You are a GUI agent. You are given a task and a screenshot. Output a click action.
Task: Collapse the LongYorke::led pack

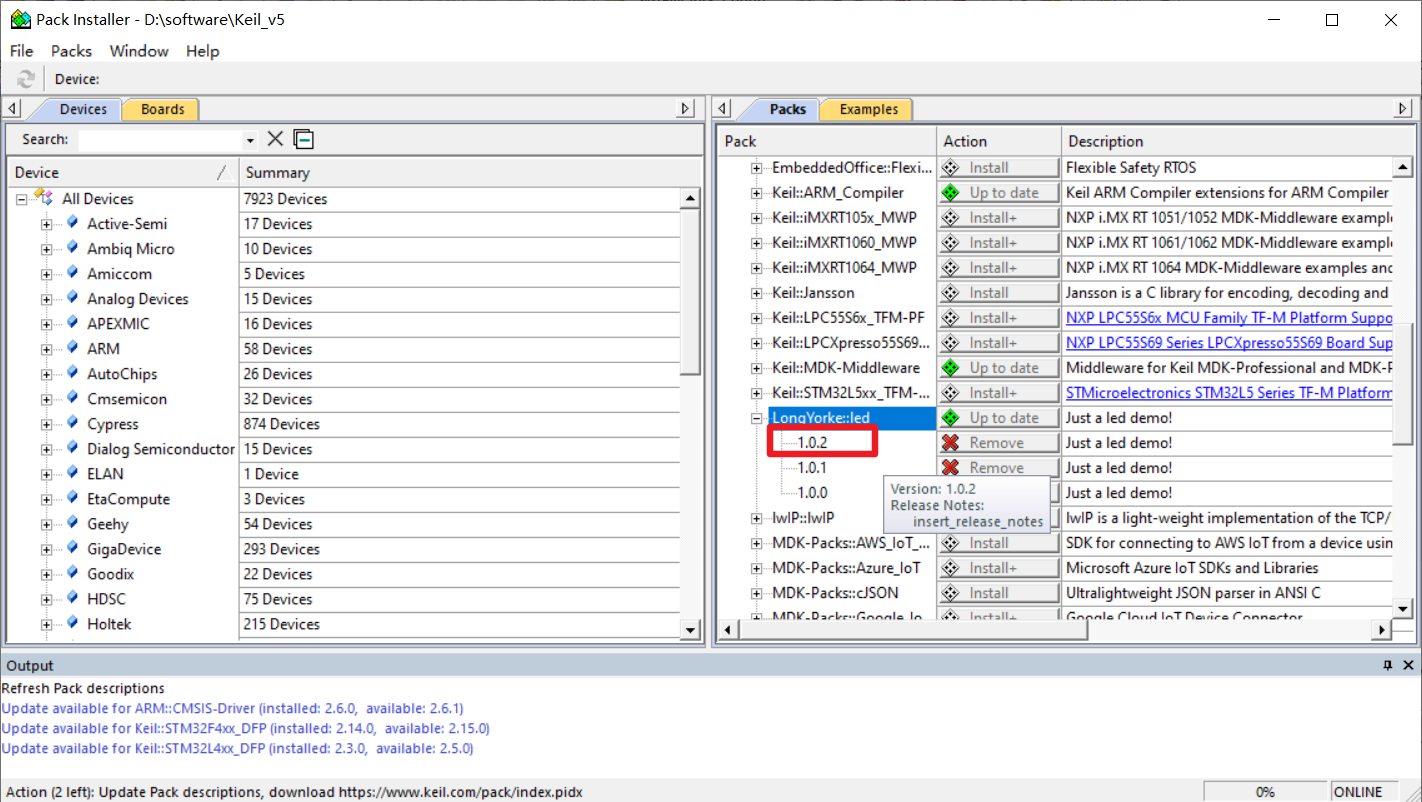point(757,418)
